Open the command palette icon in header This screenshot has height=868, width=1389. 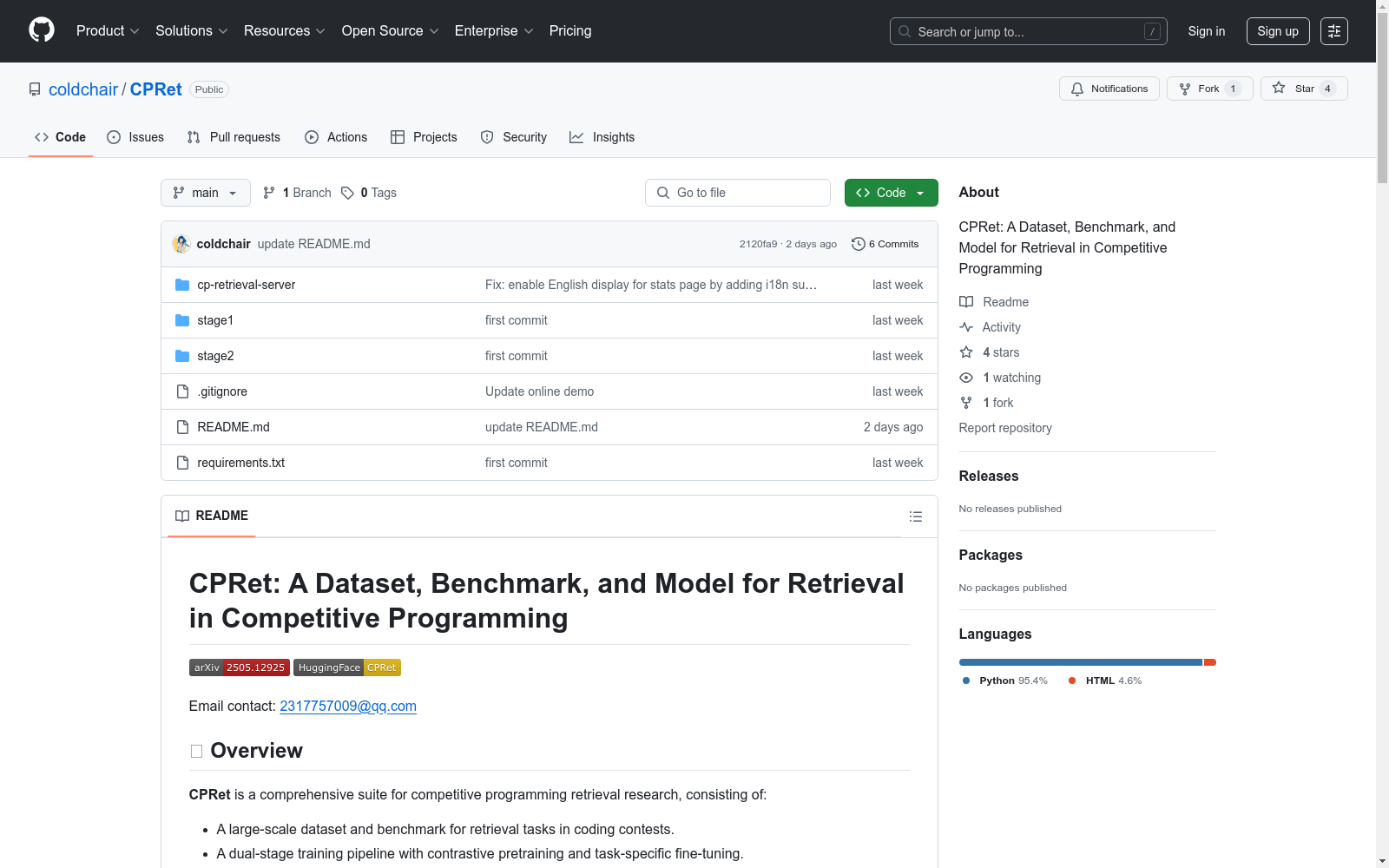(x=1334, y=31)
